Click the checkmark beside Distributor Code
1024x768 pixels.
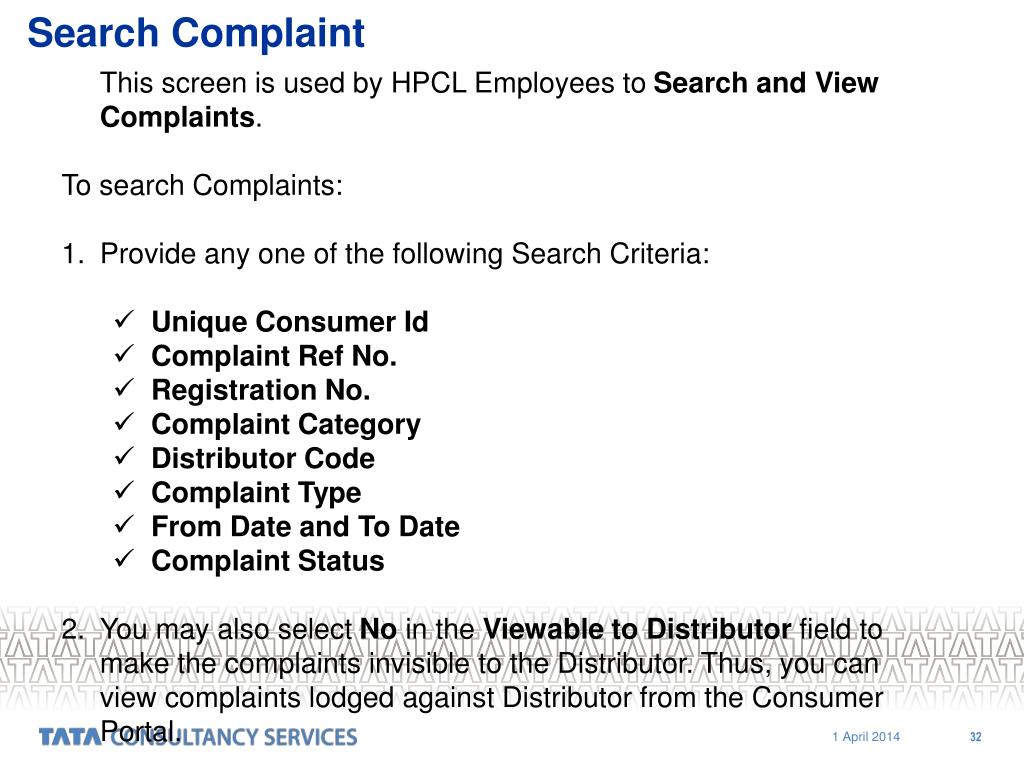pos(124,456)
